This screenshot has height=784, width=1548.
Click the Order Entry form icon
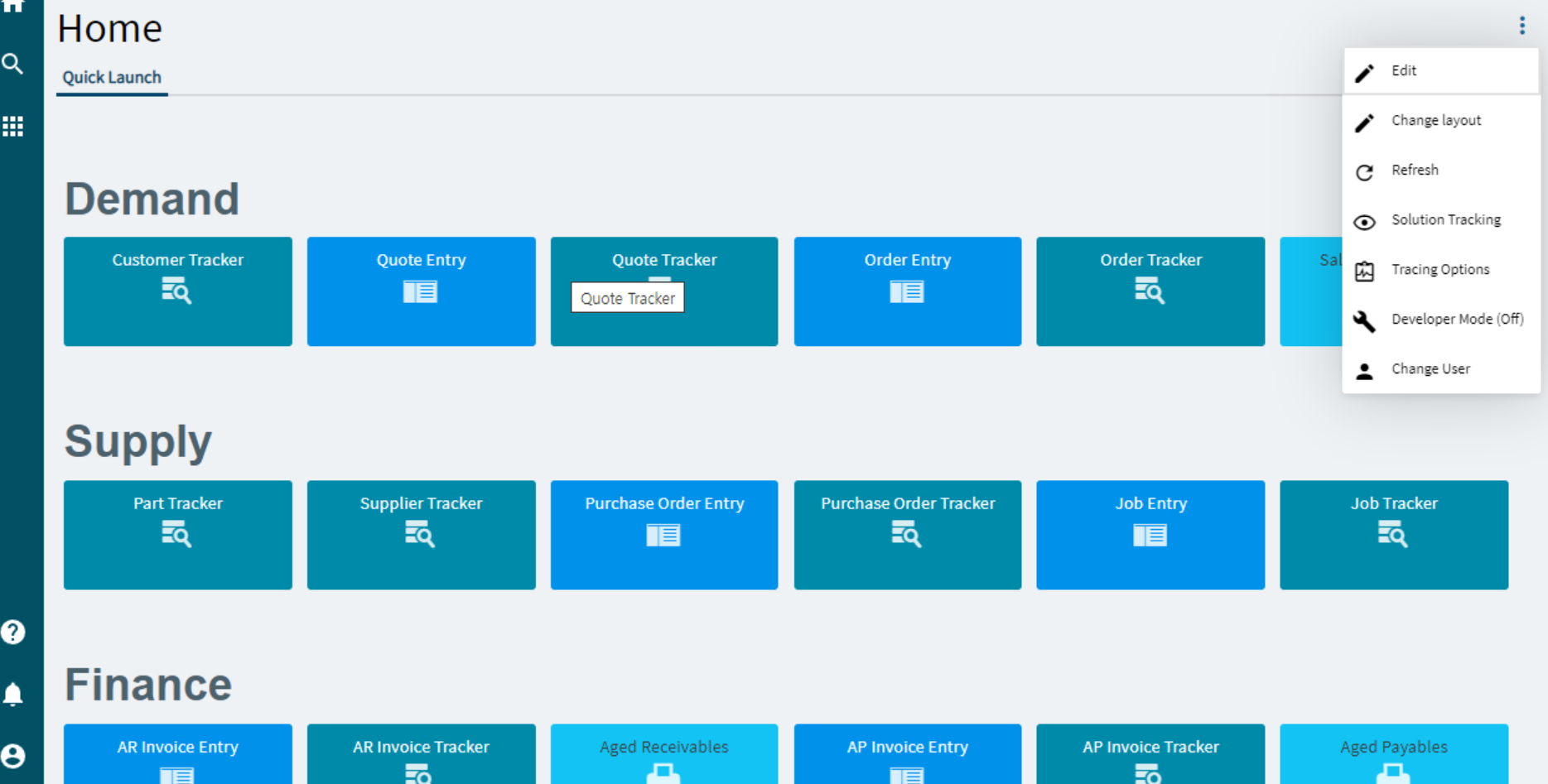(x=907, y=291)
